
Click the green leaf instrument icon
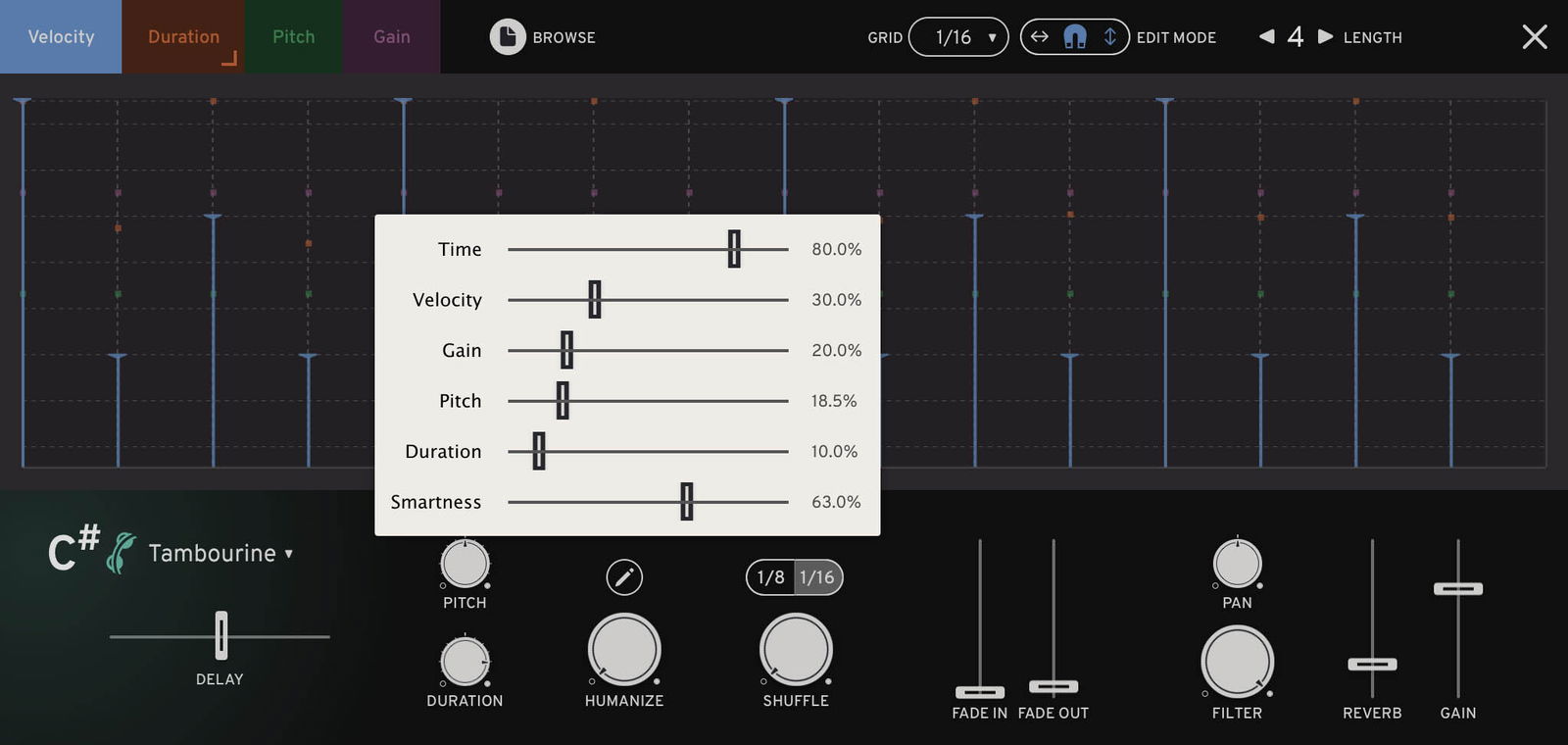pos(121,553)
